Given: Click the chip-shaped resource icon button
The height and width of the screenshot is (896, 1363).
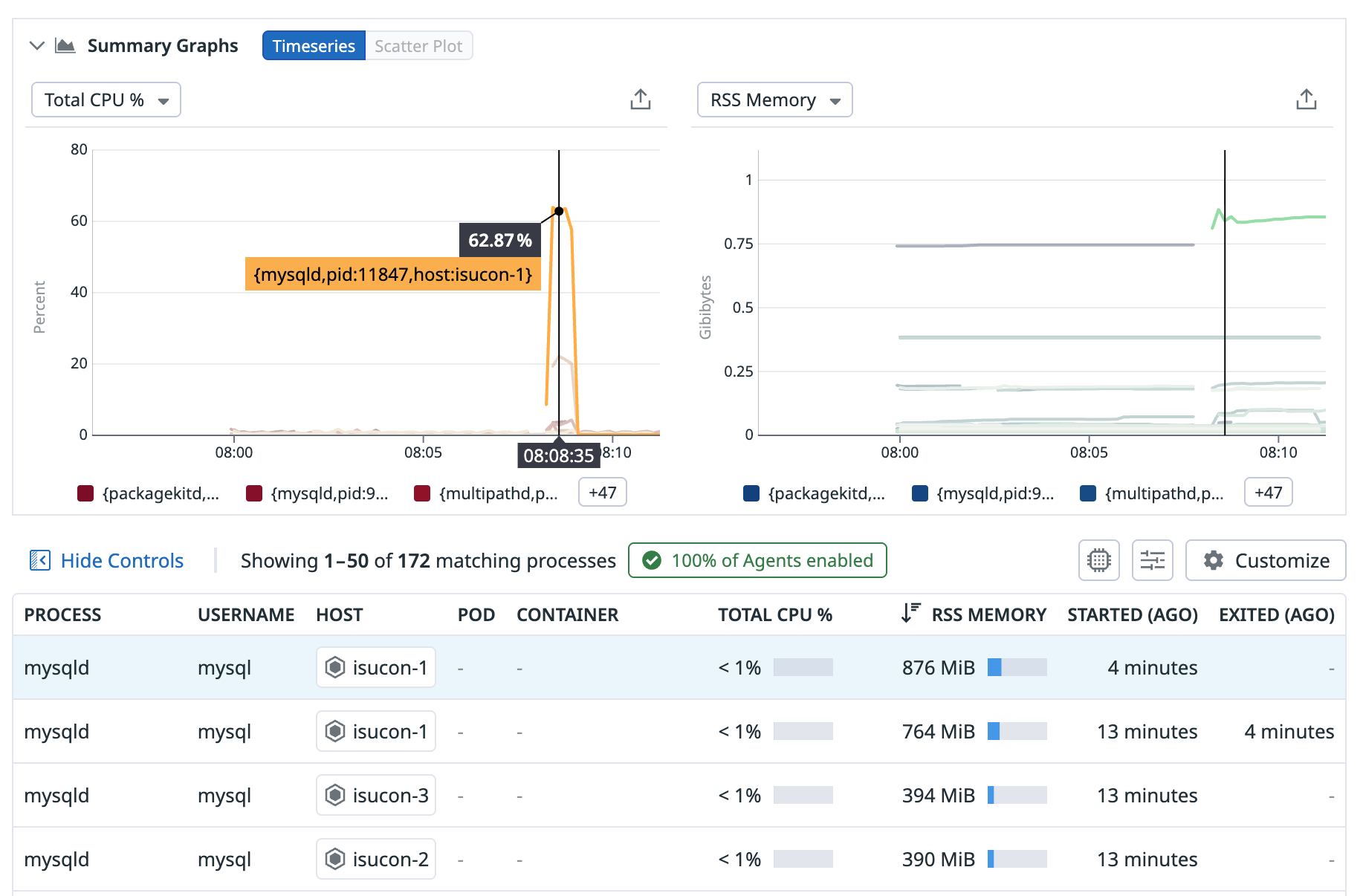Looking at the screenshot, I should [x=1099, y=560].
